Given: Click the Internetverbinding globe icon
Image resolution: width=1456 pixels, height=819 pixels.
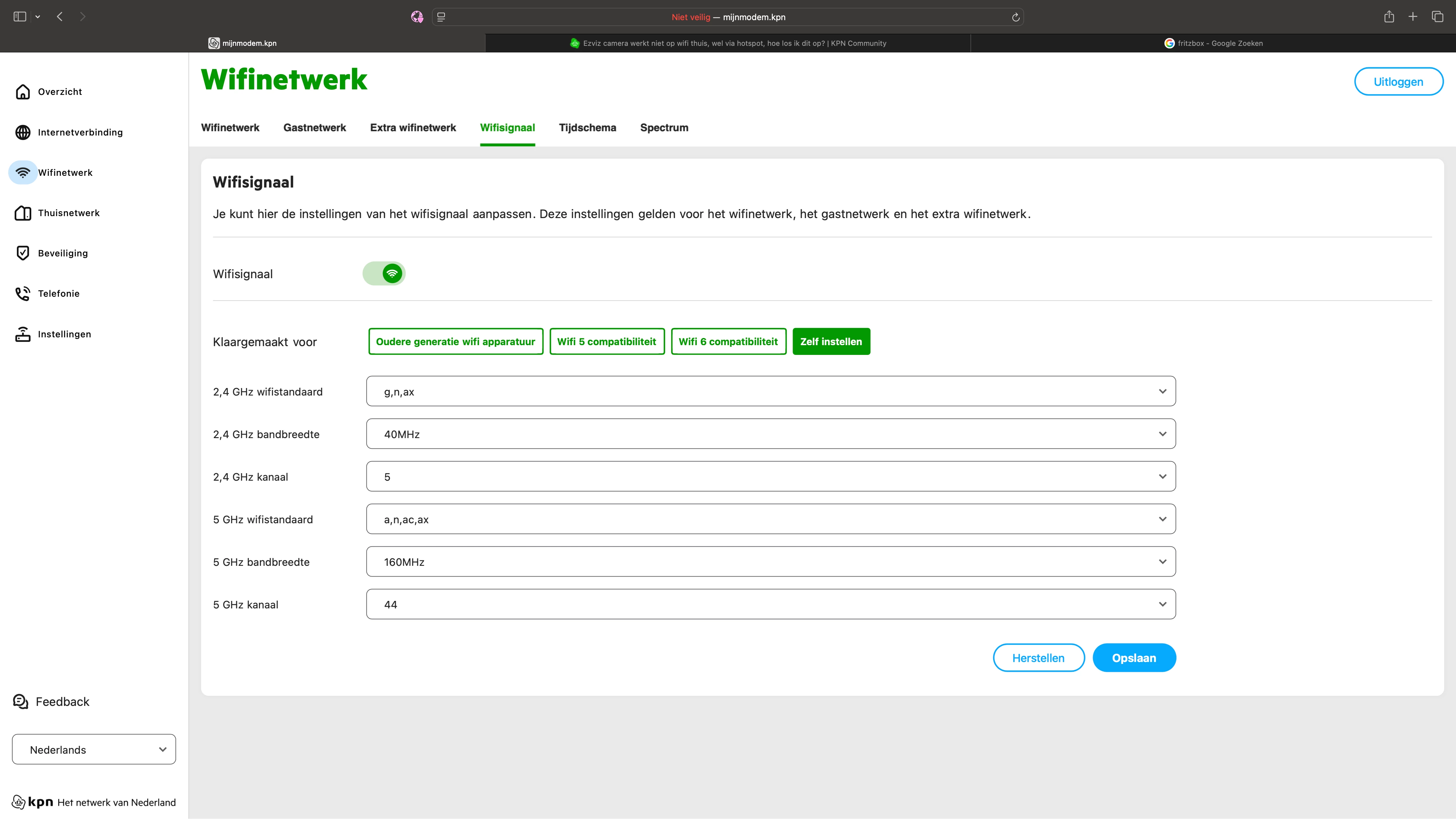Looking at the screenshot, I should (x=23, y=132).
